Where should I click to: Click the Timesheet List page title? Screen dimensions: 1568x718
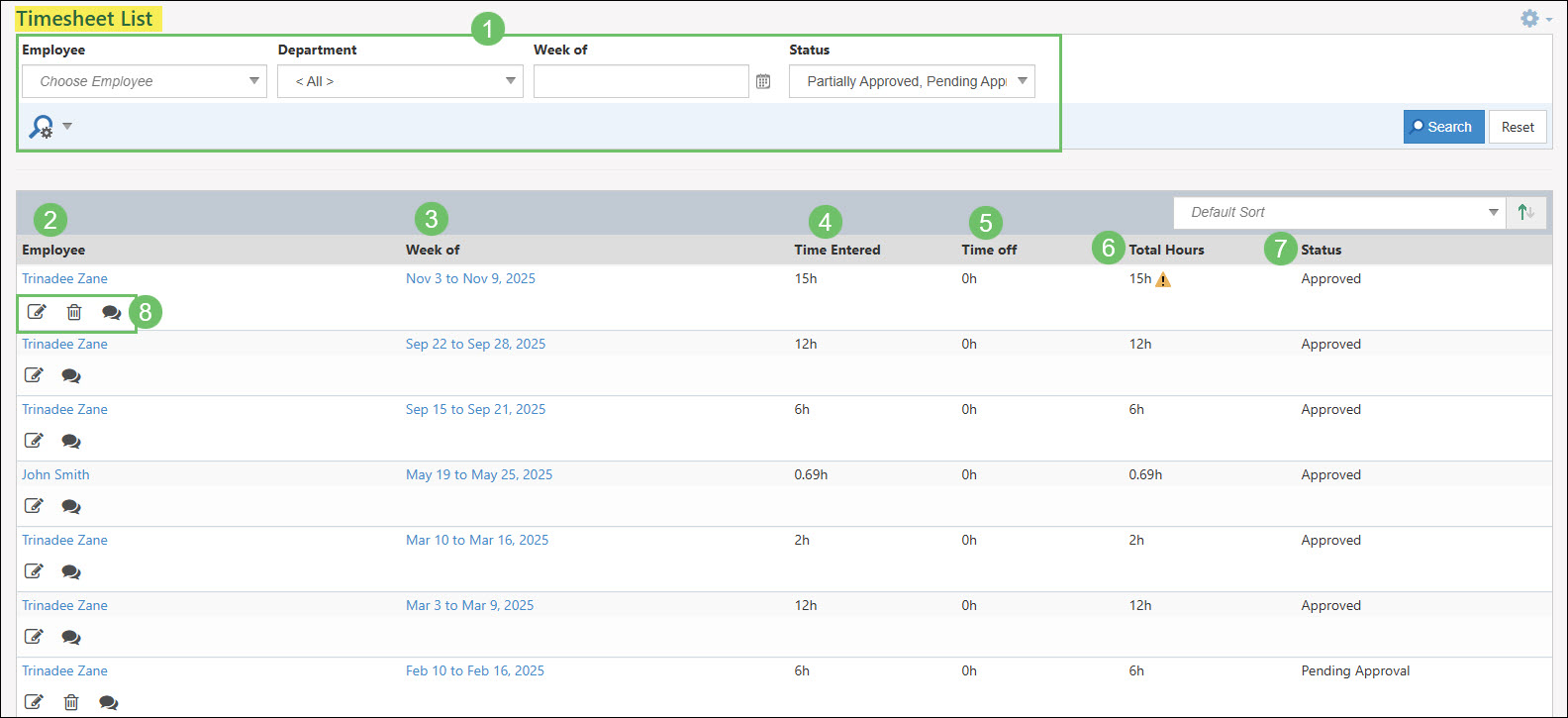84,18
